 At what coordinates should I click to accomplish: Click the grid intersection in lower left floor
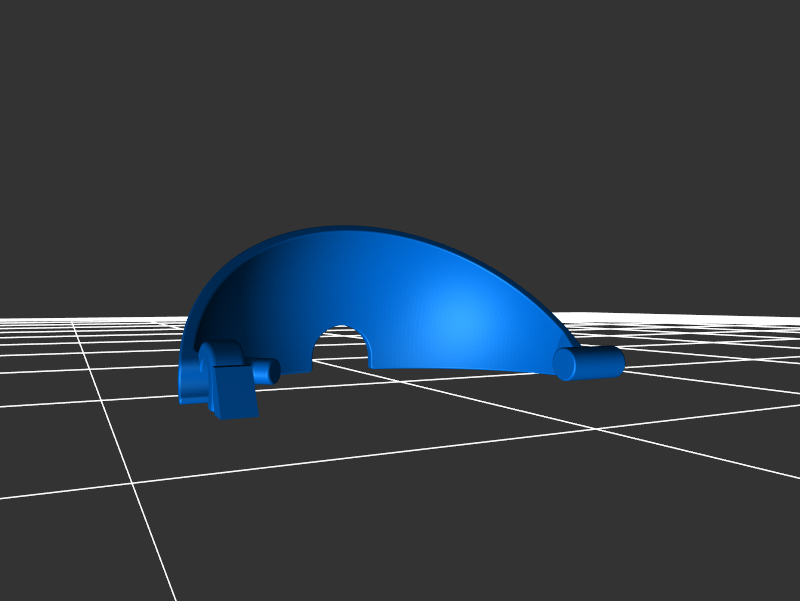(x=133, y=482)
